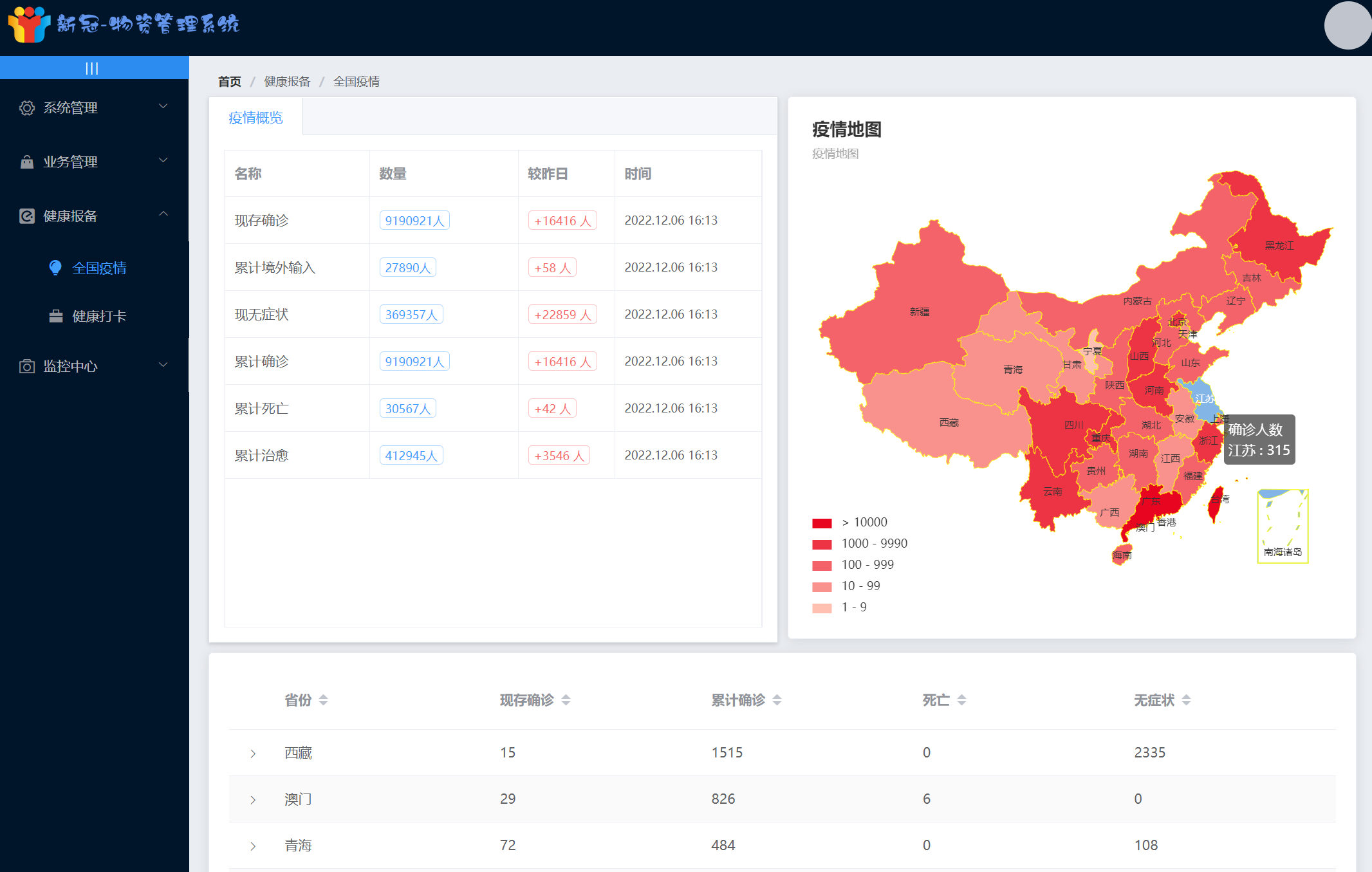Go to 首页 breadcrumb link

click(x=229, y=82)
